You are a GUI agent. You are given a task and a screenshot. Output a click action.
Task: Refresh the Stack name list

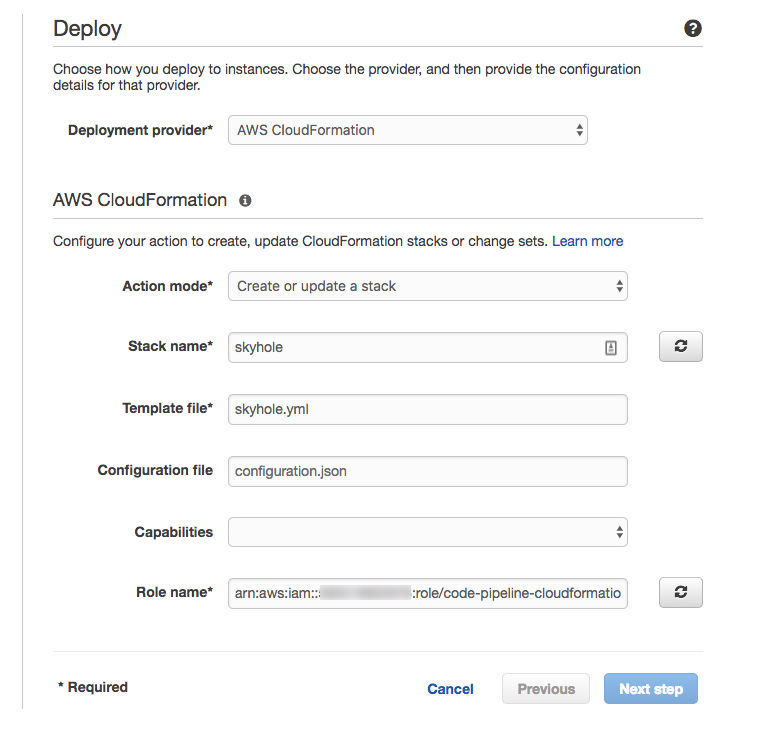pos(681,346)
